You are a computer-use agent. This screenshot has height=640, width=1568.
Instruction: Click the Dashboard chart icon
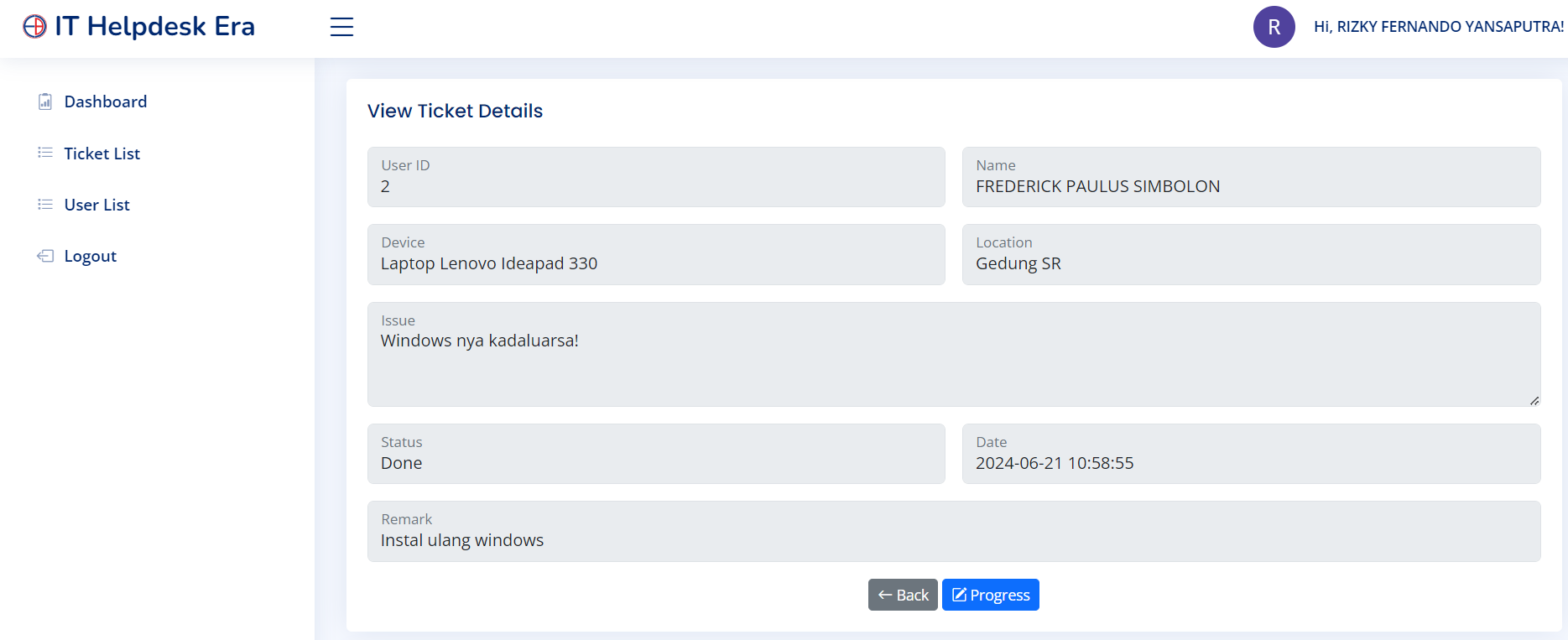[x=45, y=101]
